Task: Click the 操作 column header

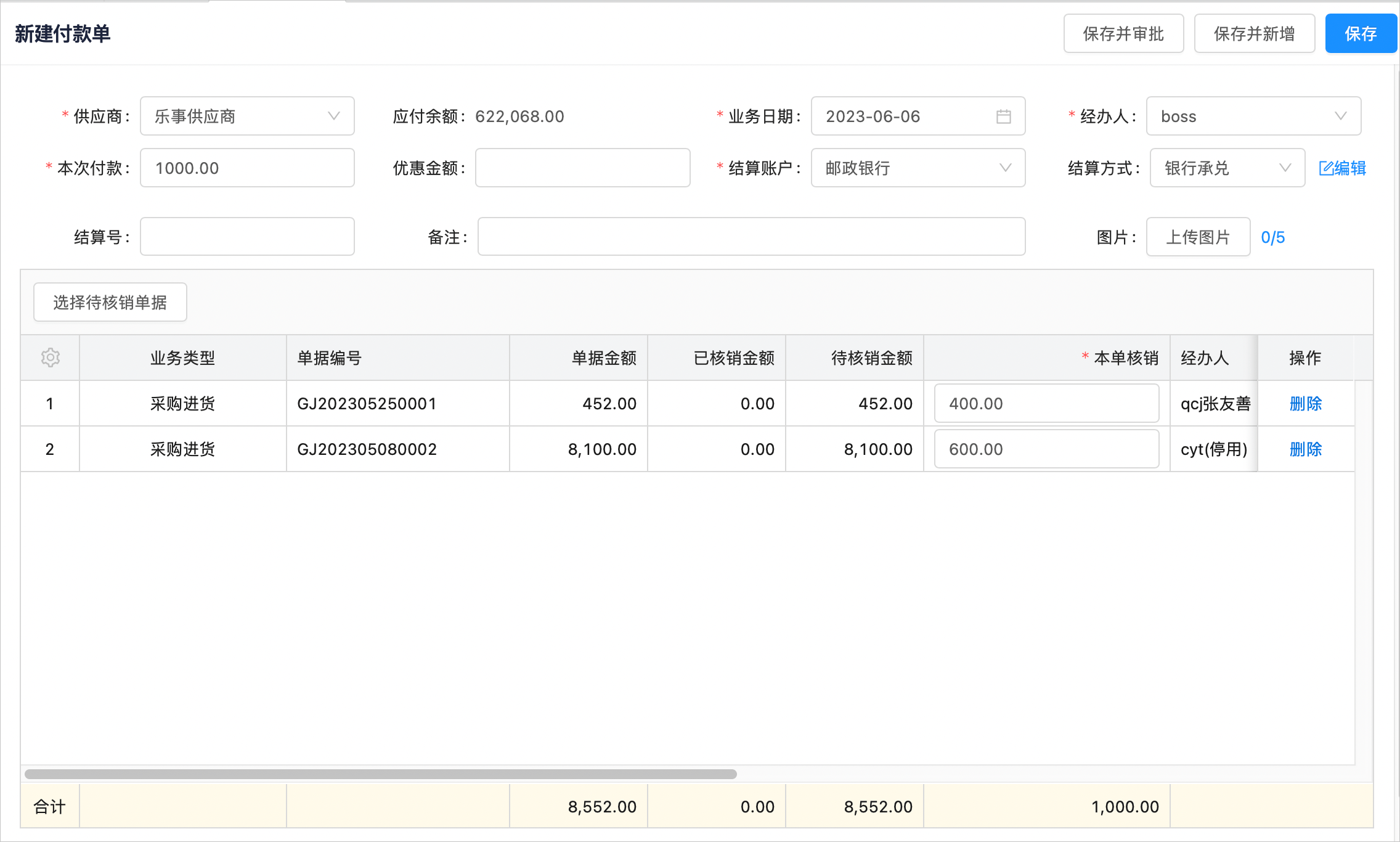Action: tap(1305, 358)
